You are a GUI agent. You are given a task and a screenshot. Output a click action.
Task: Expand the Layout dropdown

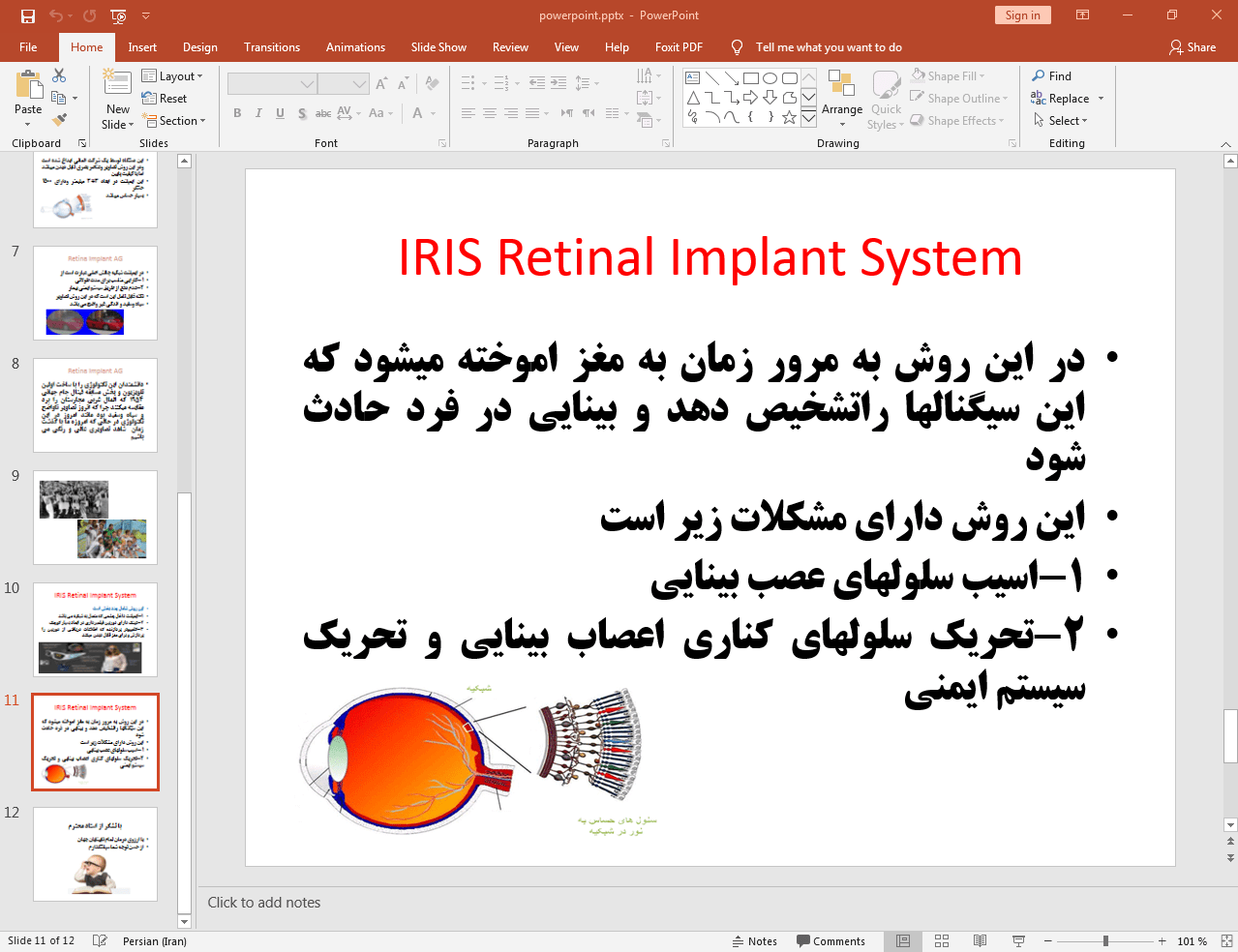(172, 76)
